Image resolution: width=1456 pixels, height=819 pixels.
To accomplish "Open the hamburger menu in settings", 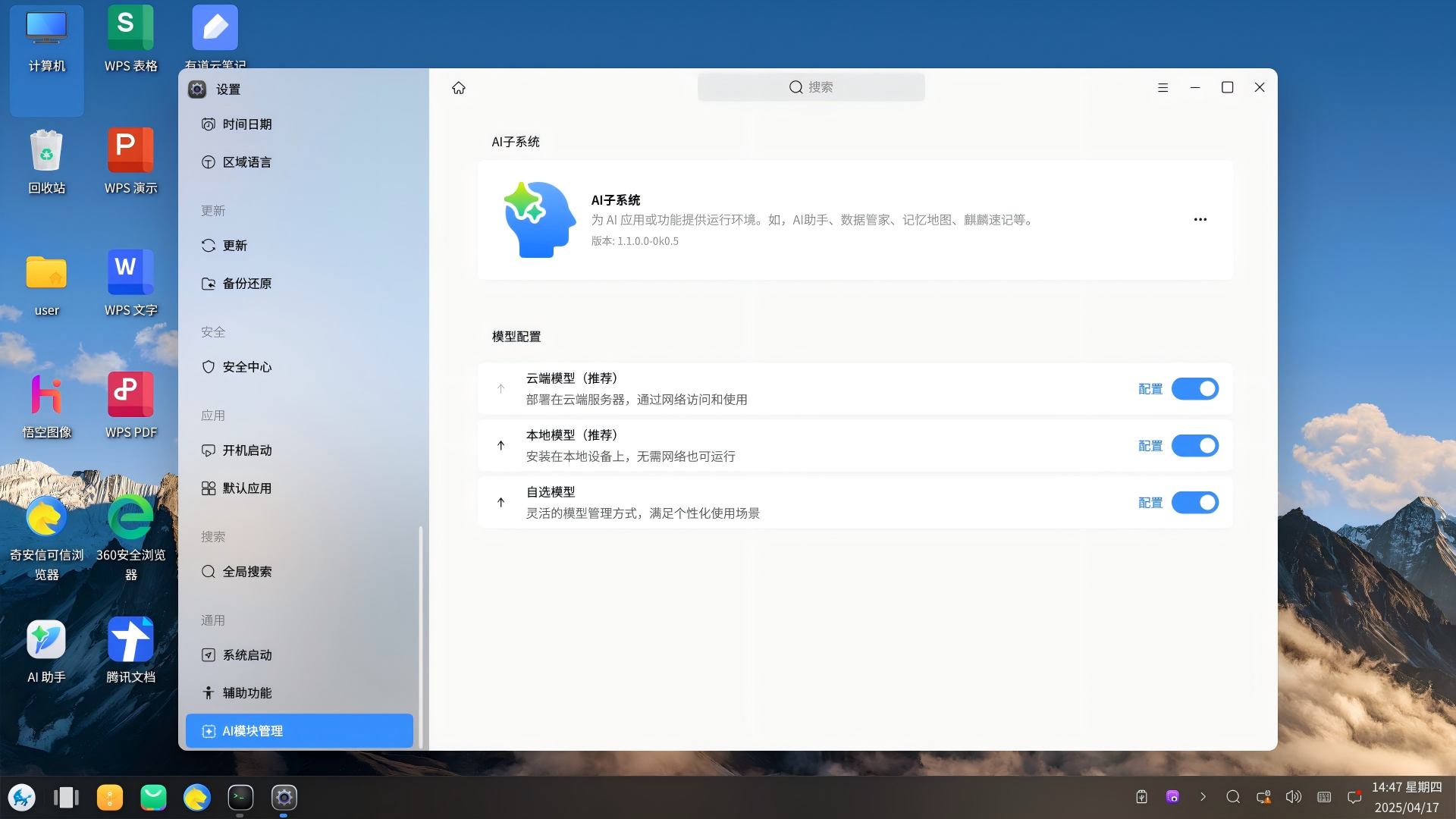I will click(x=1163, y=88).
